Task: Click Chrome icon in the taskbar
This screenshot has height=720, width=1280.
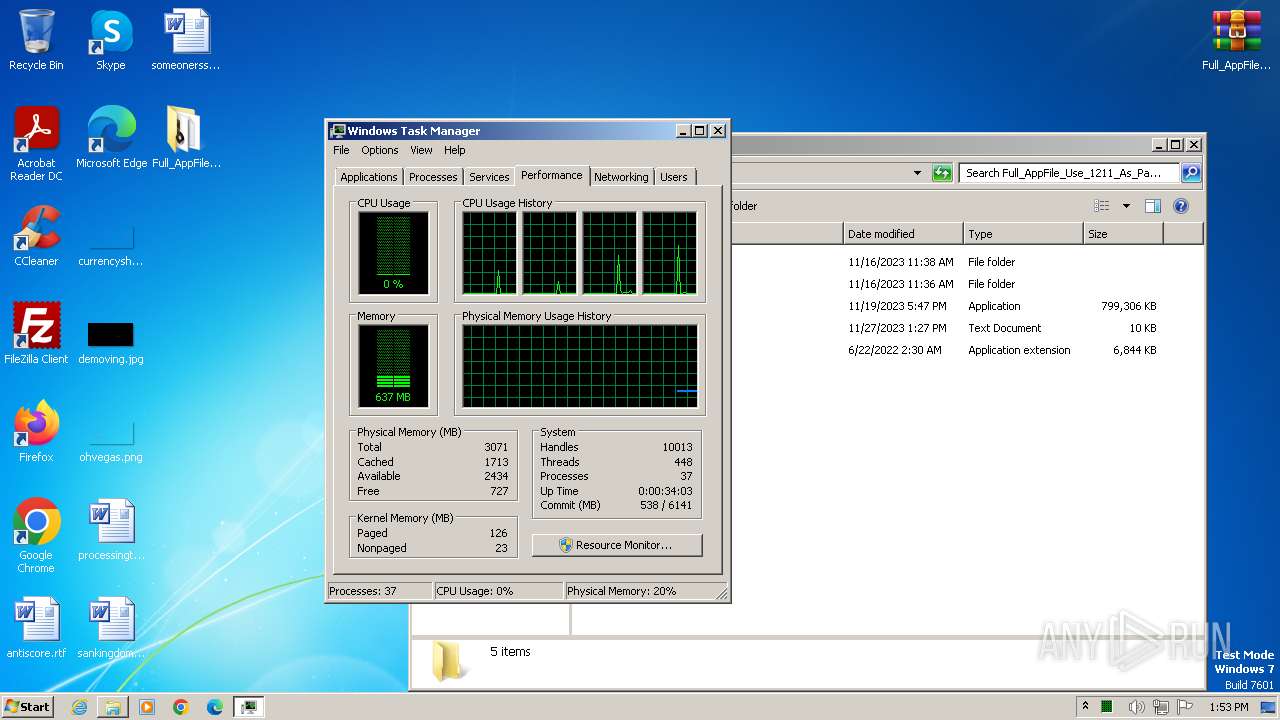Action: coord(181,707)
